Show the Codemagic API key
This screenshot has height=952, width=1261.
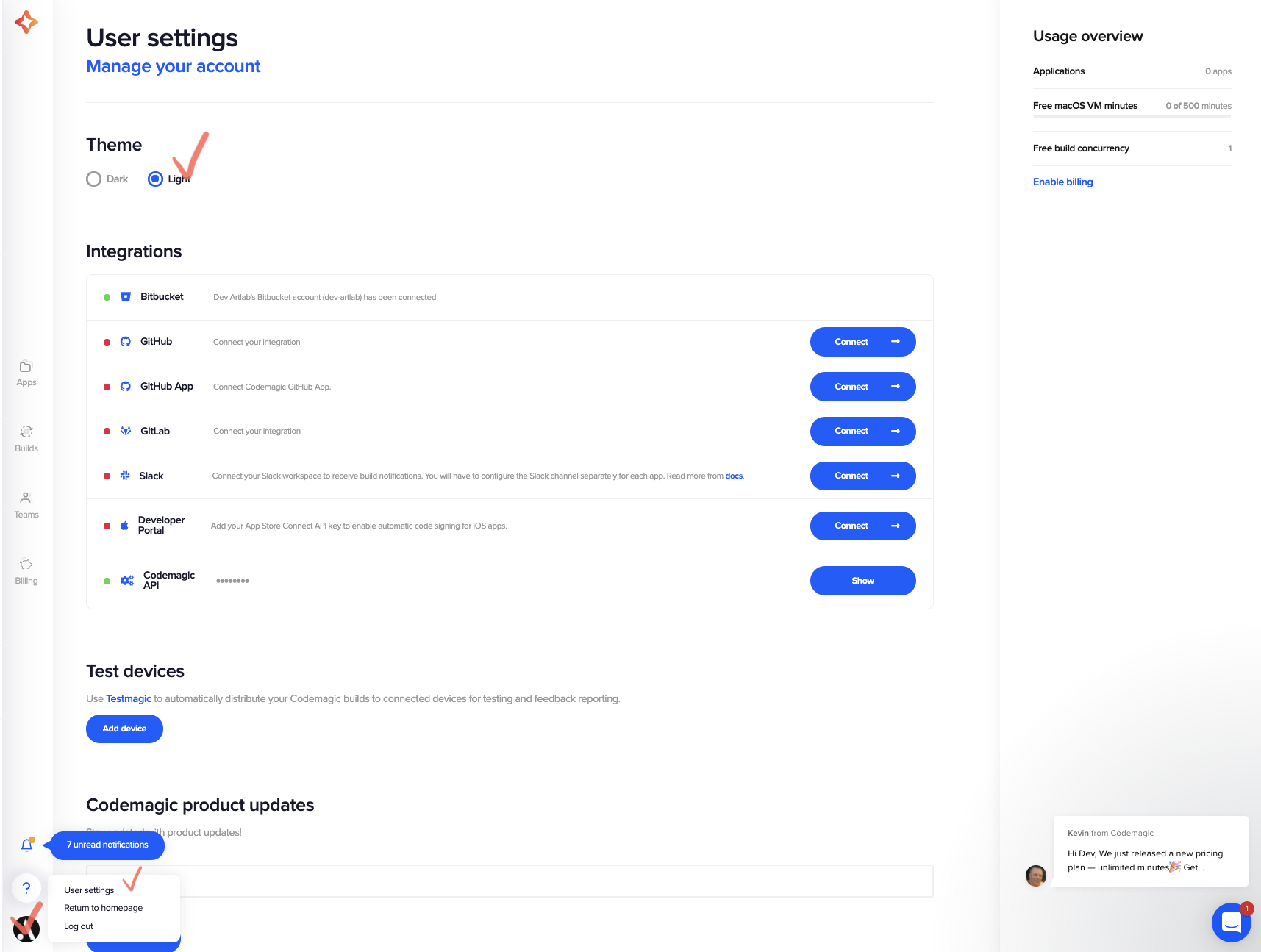point(862,580)
